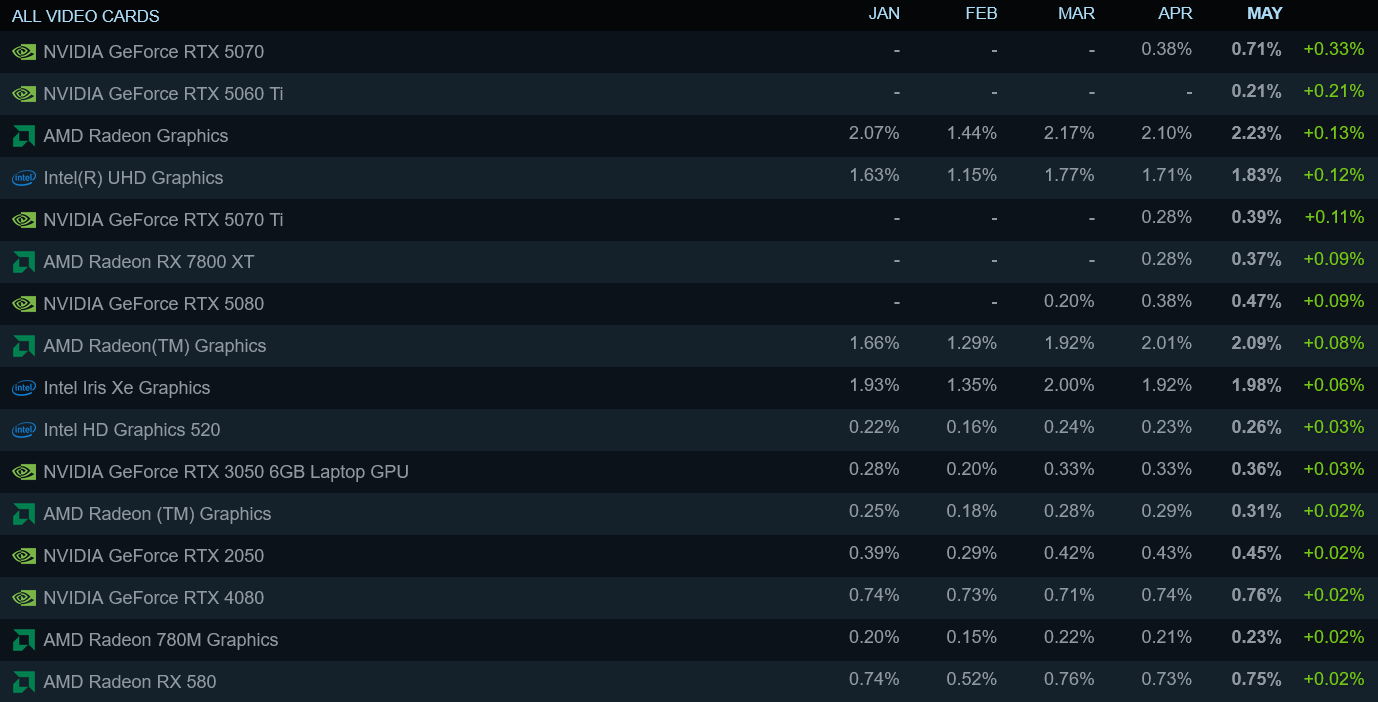
Task: Click the NVIDIA icon next to RTX 5080
Action: (24, 304)
